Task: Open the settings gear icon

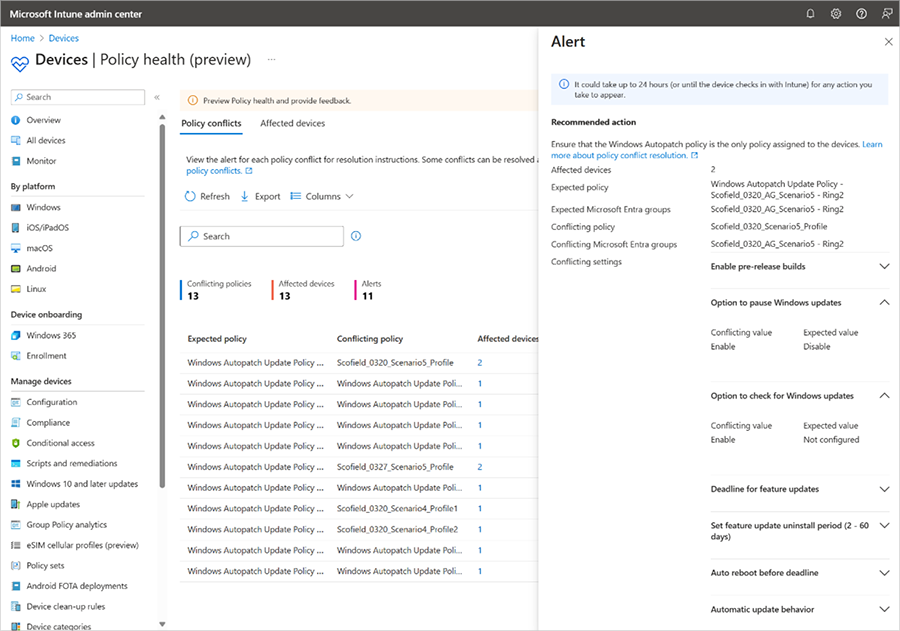Action: 836,13
